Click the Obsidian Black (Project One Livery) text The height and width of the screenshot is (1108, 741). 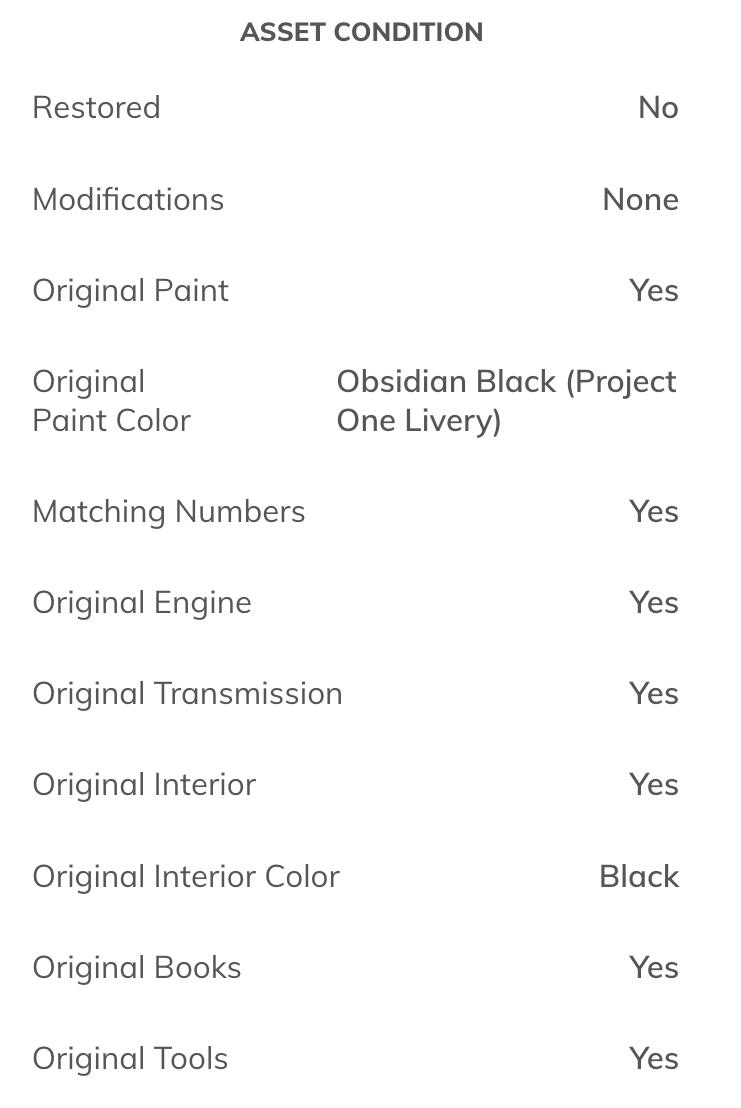(506, 401)
